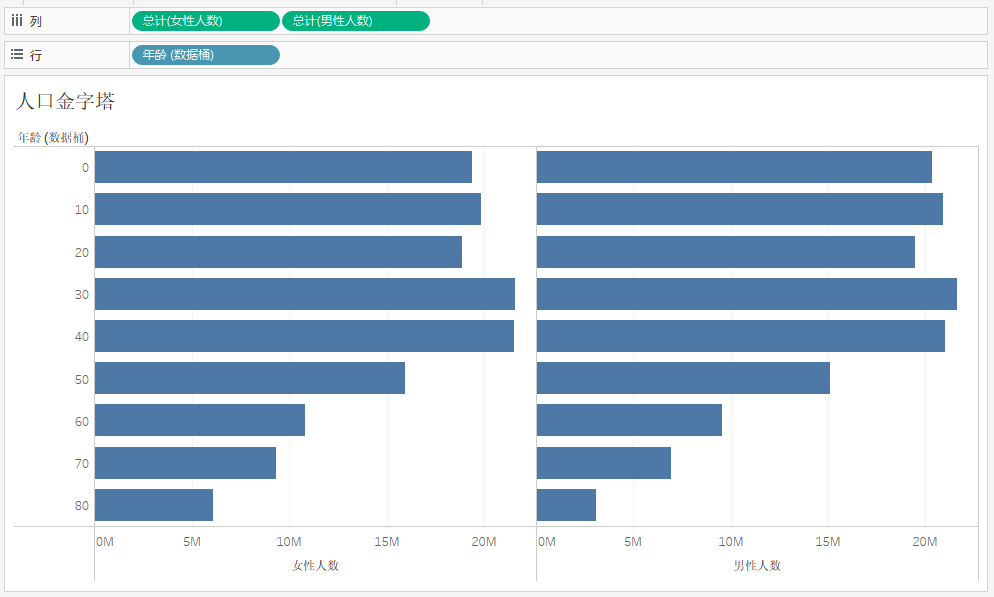Click the age row label 60
This screenshot has height=597, width=994.
[82, 421]
